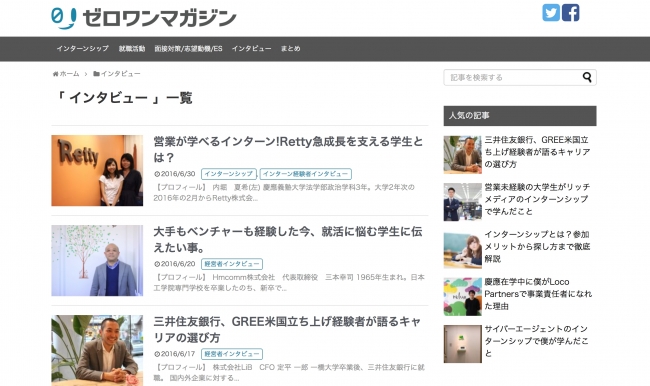
Task: Click the インタビュー breadcrumb link
Action: pyautogui.click(x=121, y=74)
